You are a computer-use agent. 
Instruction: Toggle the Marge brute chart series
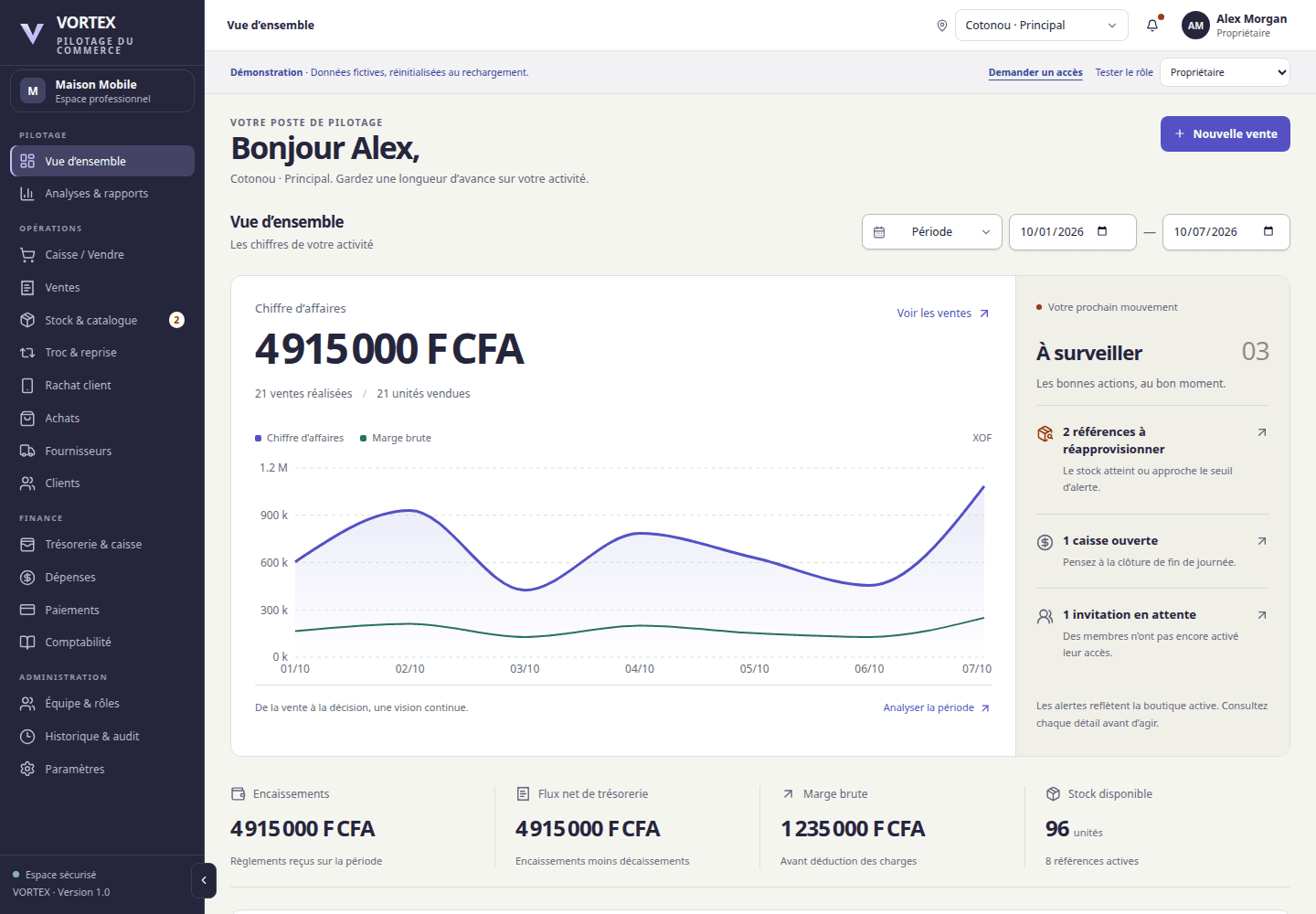396,439
